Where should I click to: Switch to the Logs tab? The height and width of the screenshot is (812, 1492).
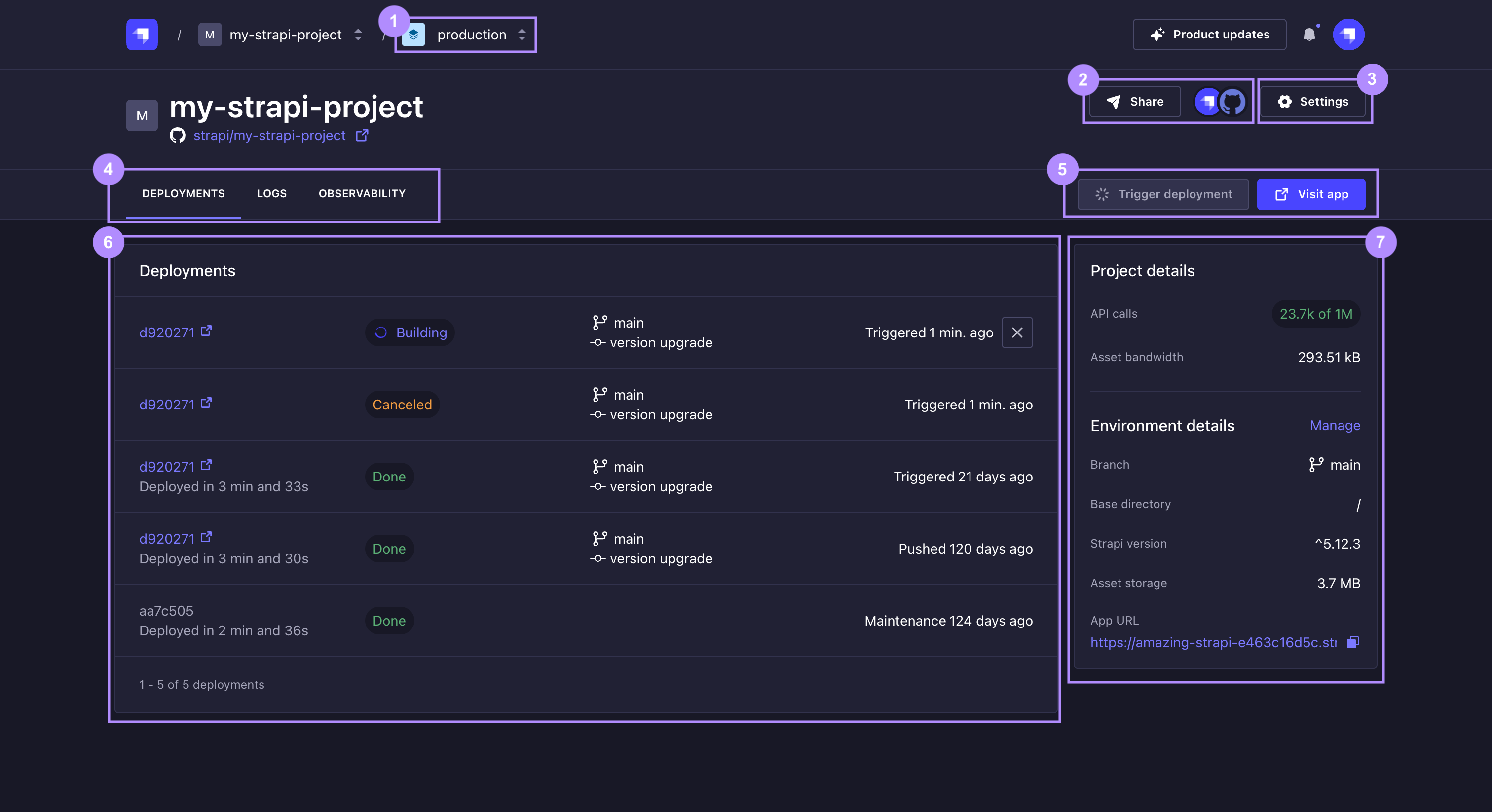[272, 193]
